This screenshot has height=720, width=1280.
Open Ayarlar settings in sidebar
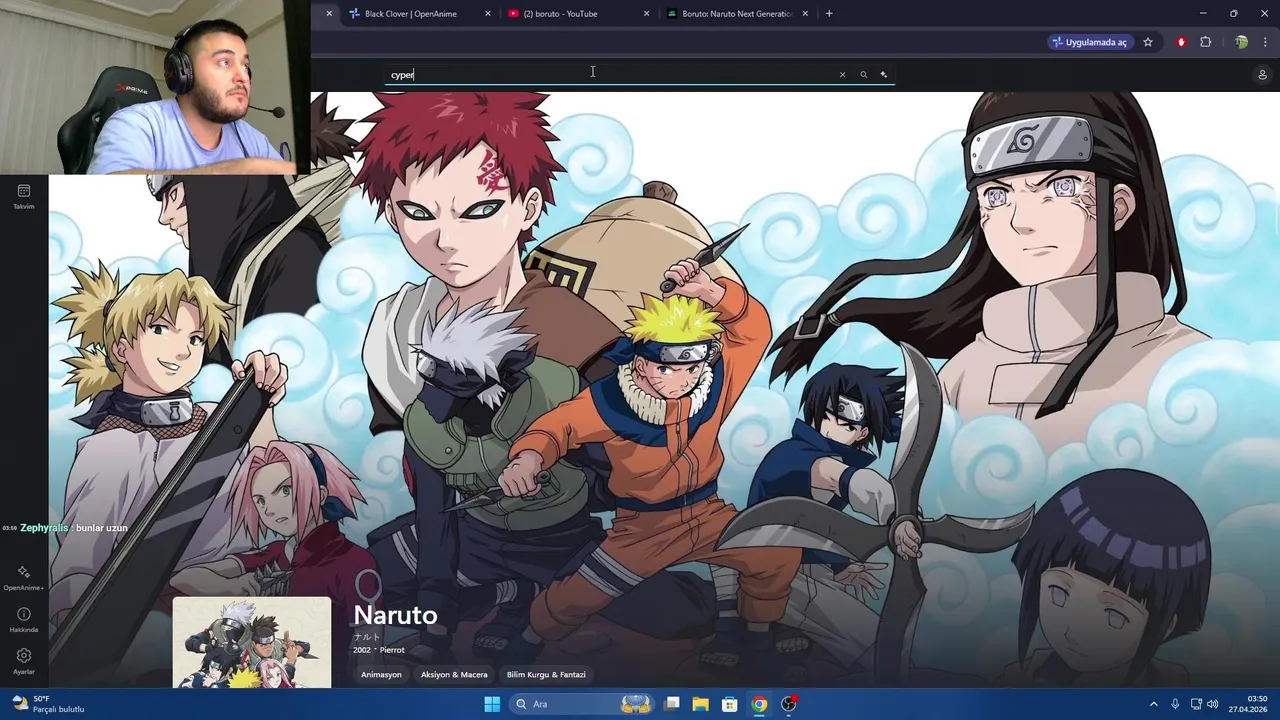pos(24,661)
